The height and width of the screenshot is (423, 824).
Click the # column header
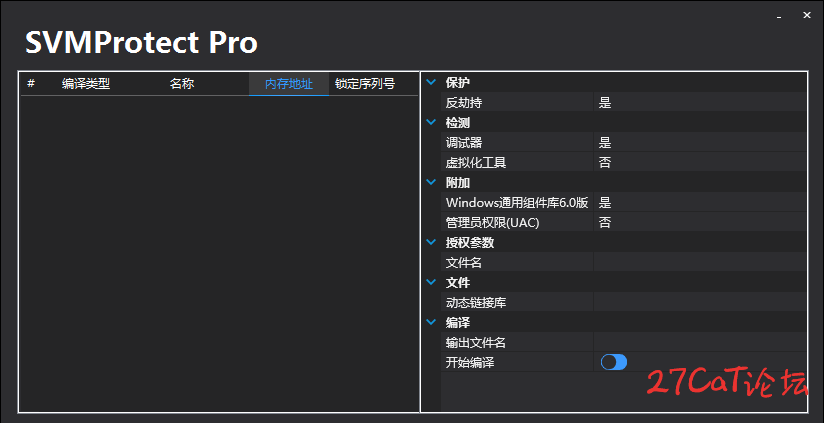31,84
